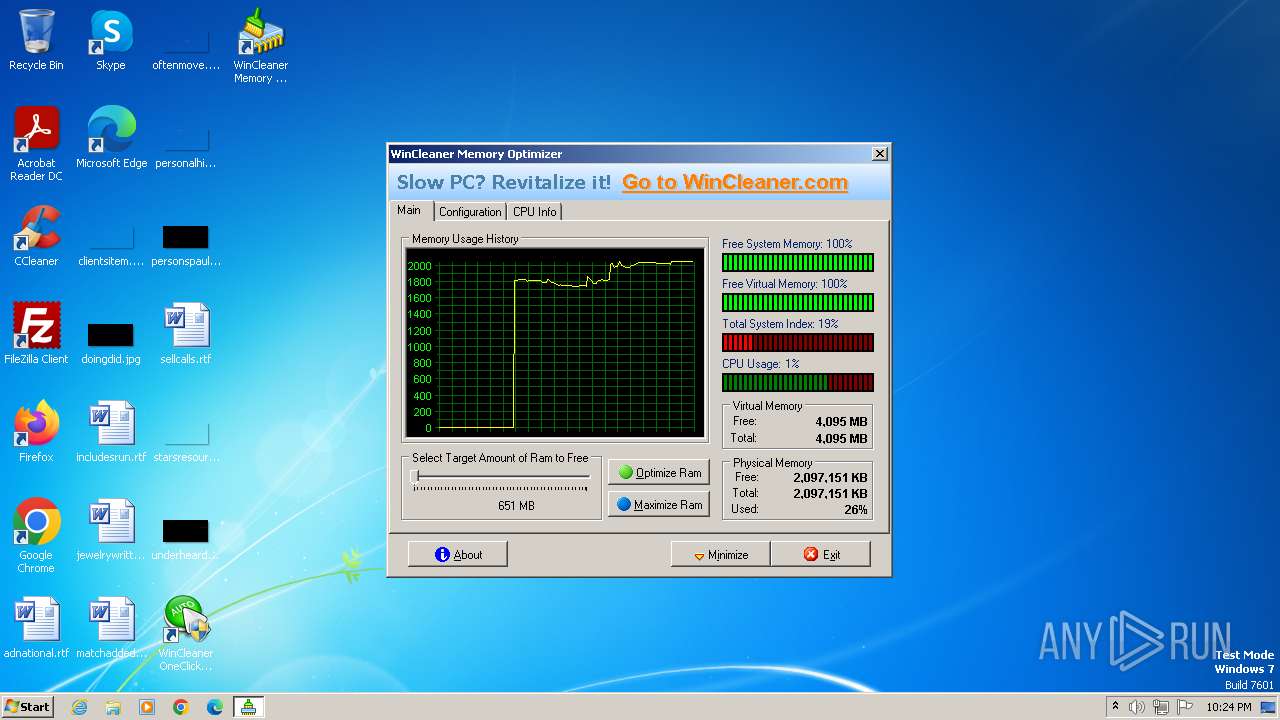Click the Physical Memory Used 26% value
The height and width of the screenshot is (720, 1280).
point(855,509)
